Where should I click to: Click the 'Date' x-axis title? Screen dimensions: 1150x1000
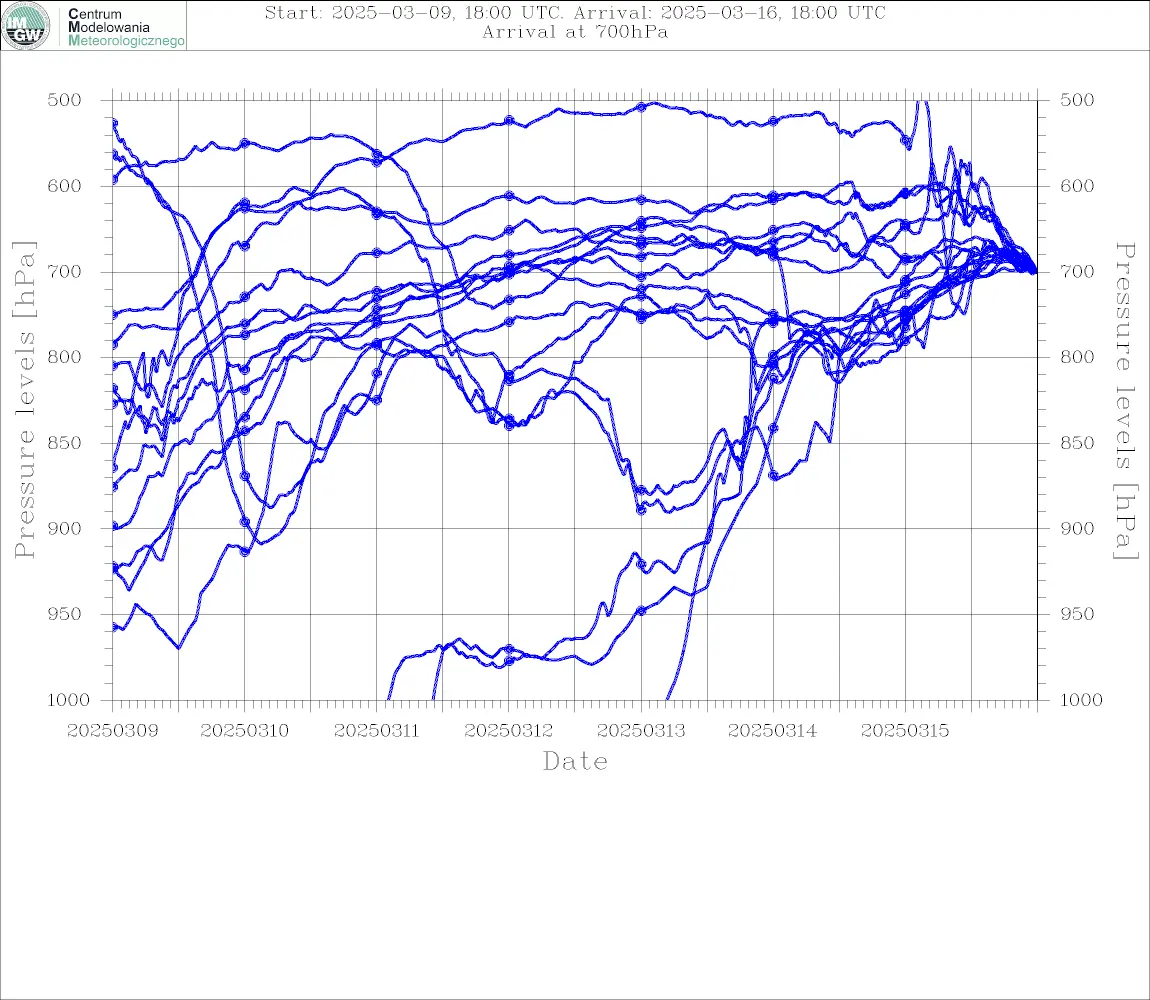575,761
